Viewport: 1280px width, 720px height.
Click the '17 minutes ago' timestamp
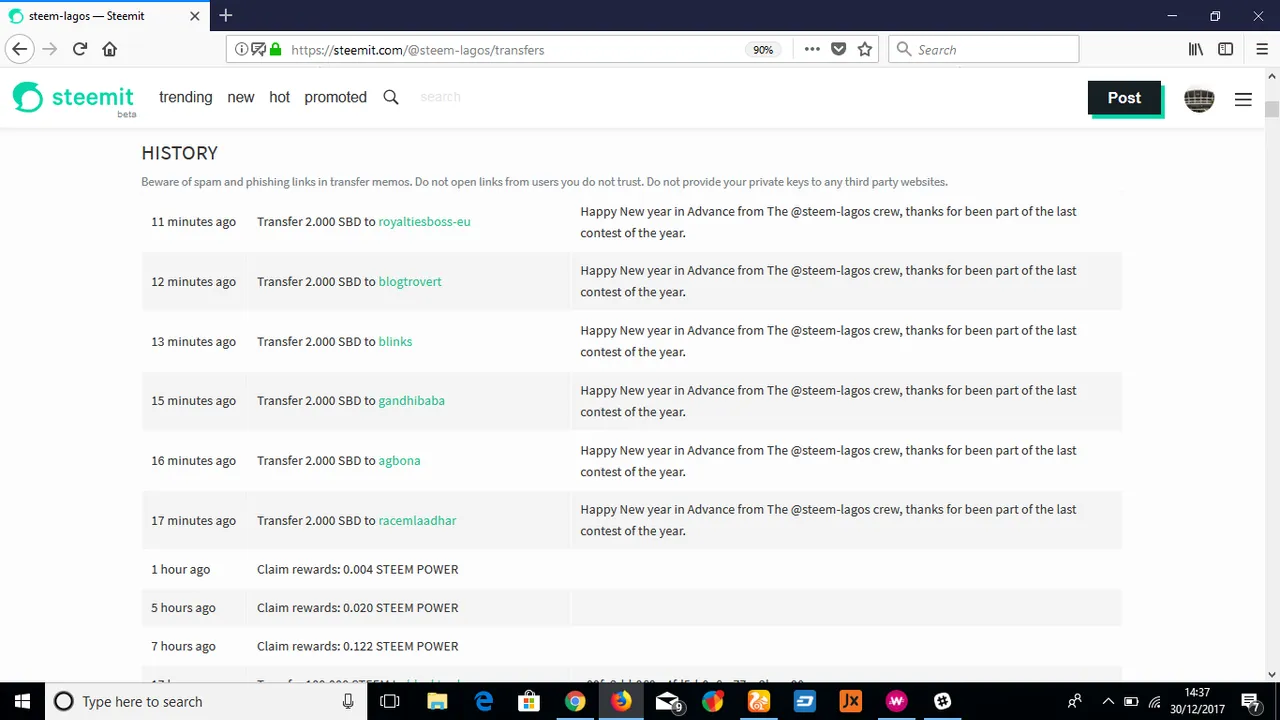click(194, 521)
